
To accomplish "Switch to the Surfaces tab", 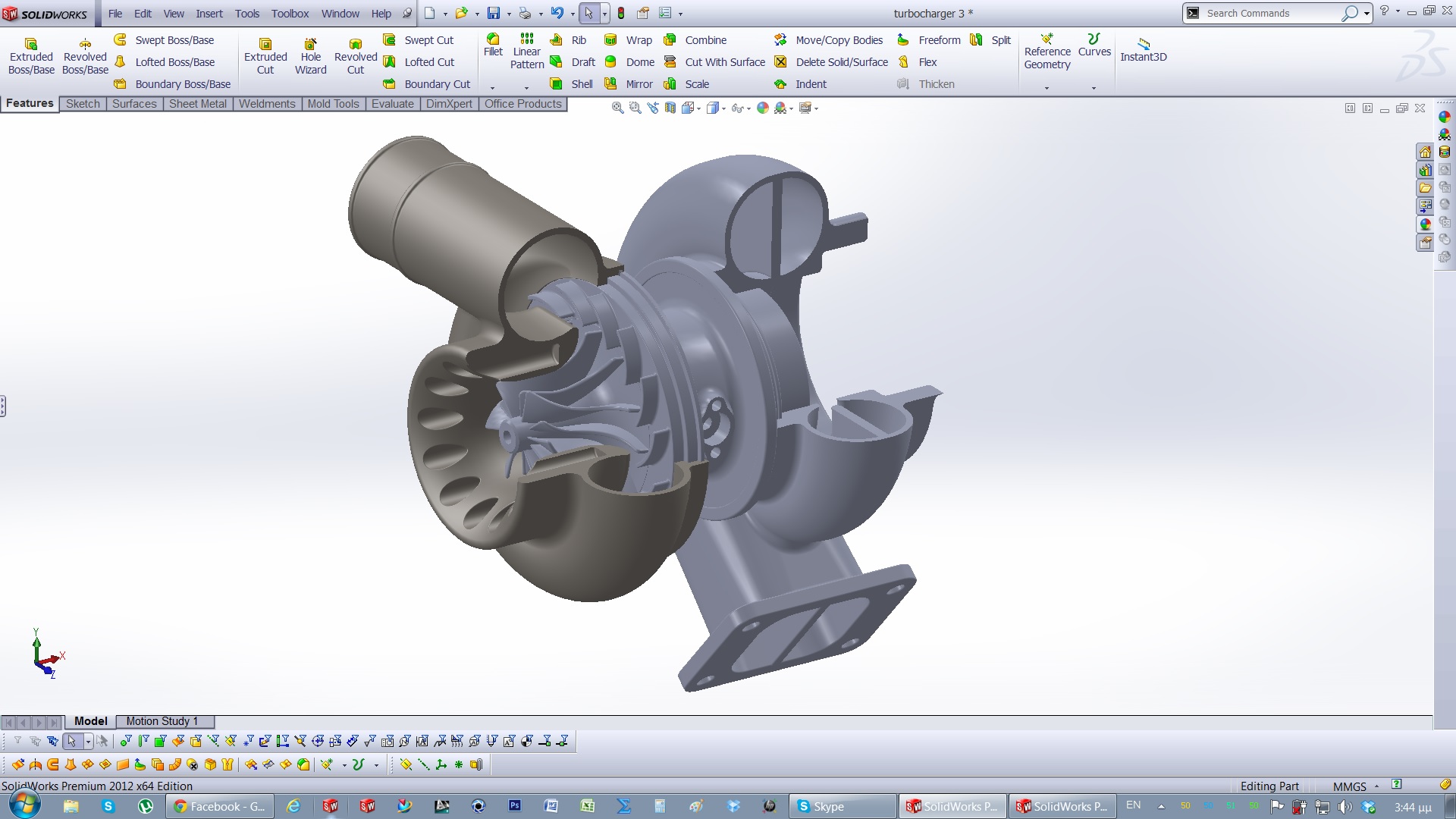I will pyautogui.click(x=133, y=104).
